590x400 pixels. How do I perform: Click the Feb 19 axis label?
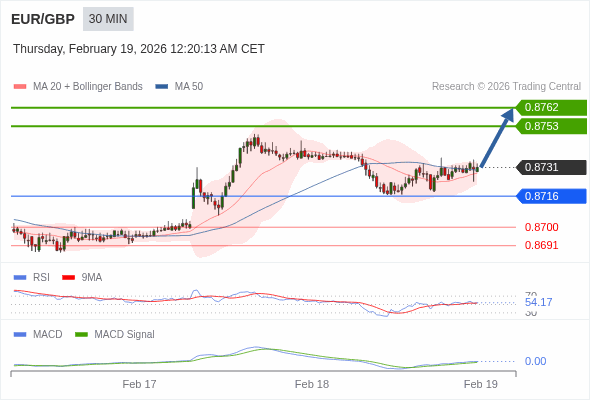point(481,384)
